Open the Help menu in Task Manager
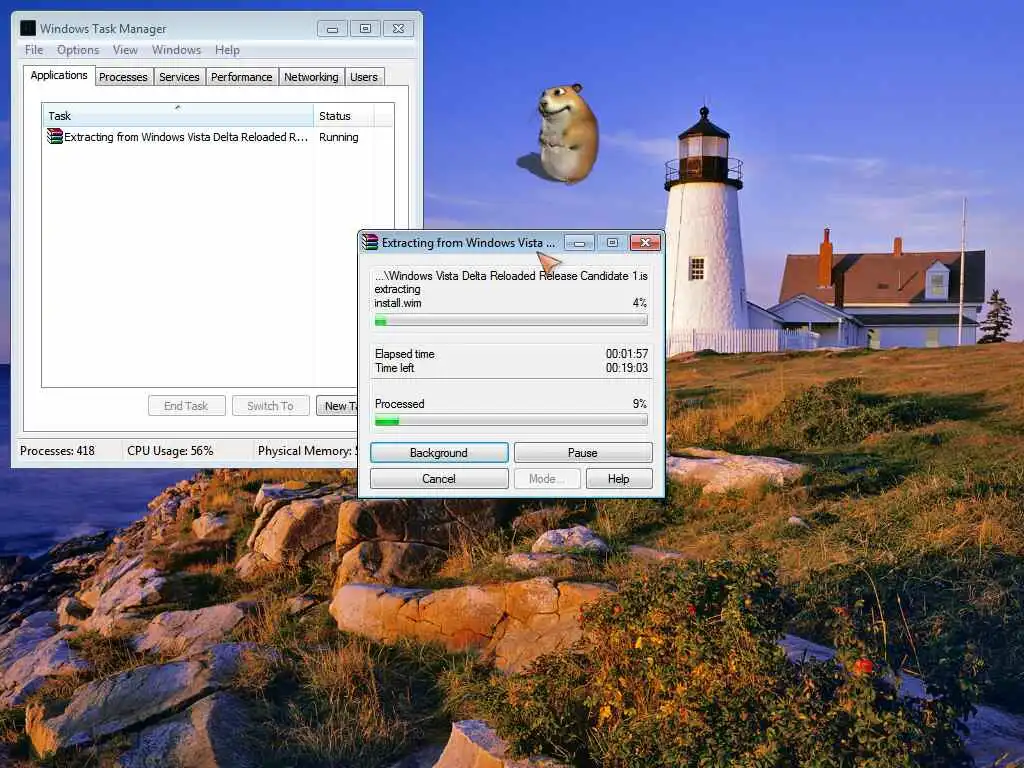The image size is (1024, 768). coord(227,50)
